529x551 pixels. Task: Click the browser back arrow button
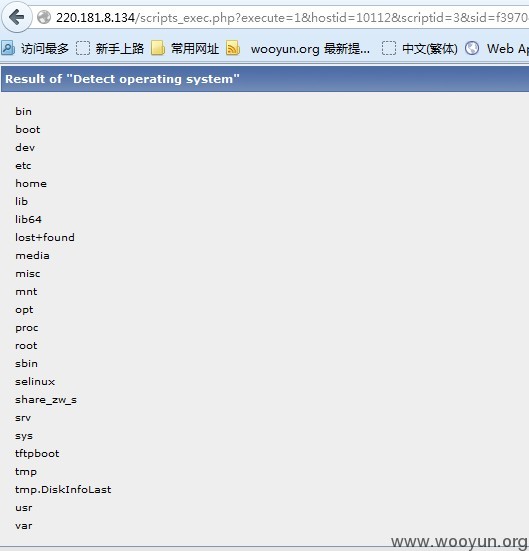coord(16,17)
